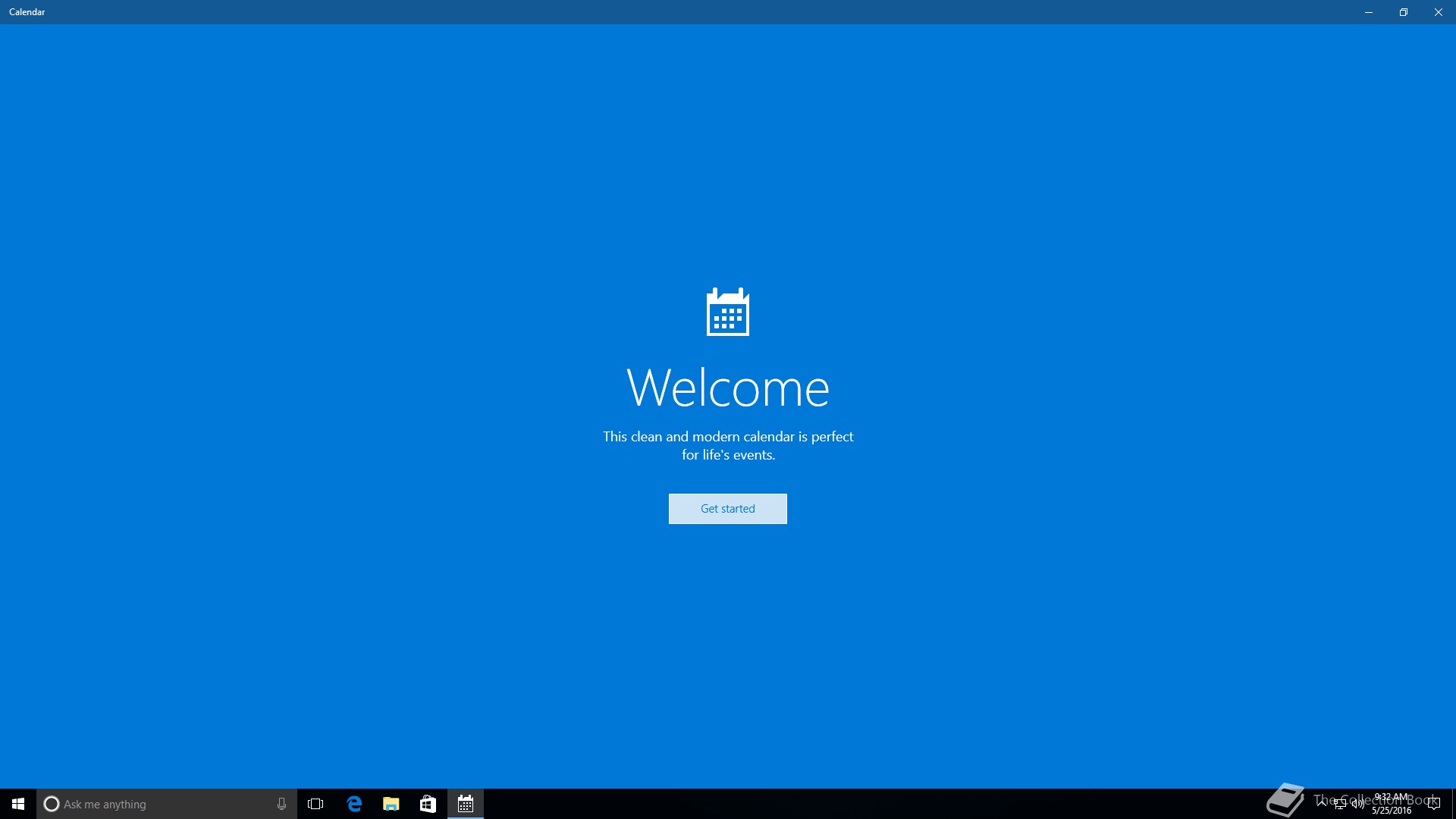Click the Welcome heading text

point(727,388)
